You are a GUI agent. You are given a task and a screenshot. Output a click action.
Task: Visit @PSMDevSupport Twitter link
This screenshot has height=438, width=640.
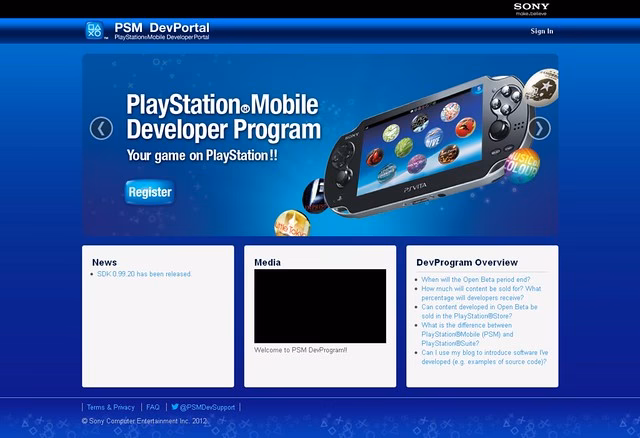pos(207,408)
